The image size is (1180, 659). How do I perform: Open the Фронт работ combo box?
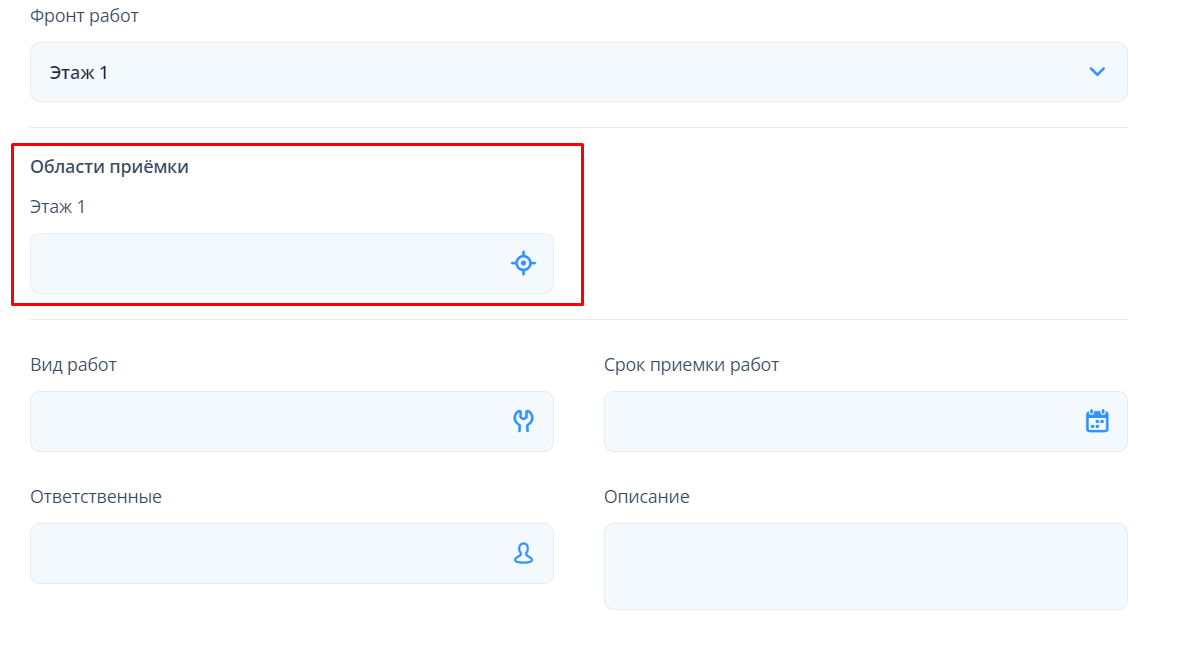[578, 72]
